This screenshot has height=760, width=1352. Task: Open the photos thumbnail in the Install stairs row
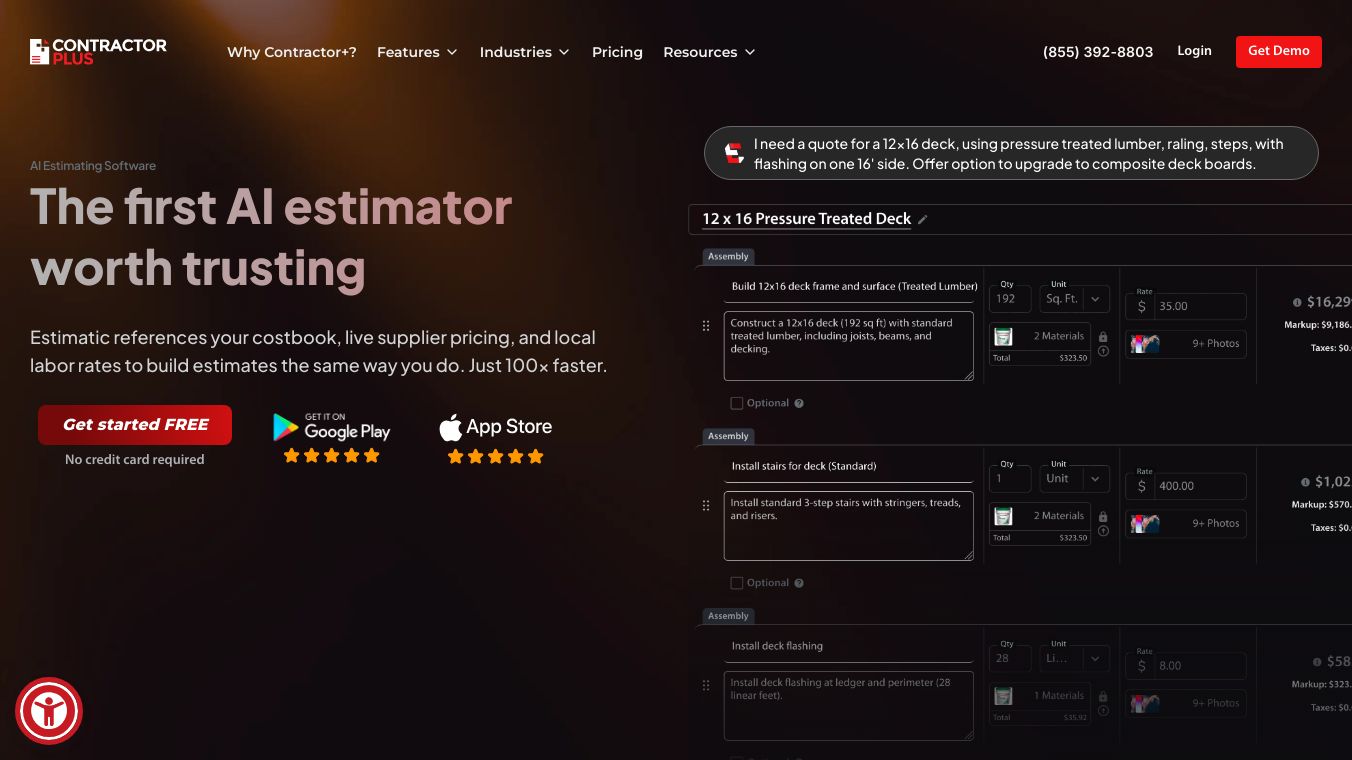1145,524
